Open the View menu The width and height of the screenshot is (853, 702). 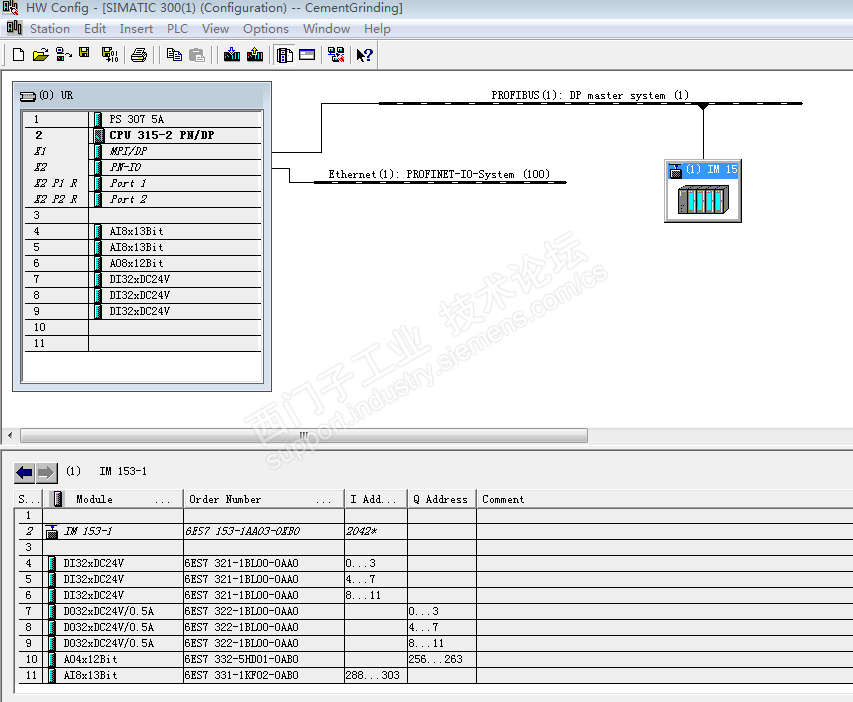coord(215,28)
